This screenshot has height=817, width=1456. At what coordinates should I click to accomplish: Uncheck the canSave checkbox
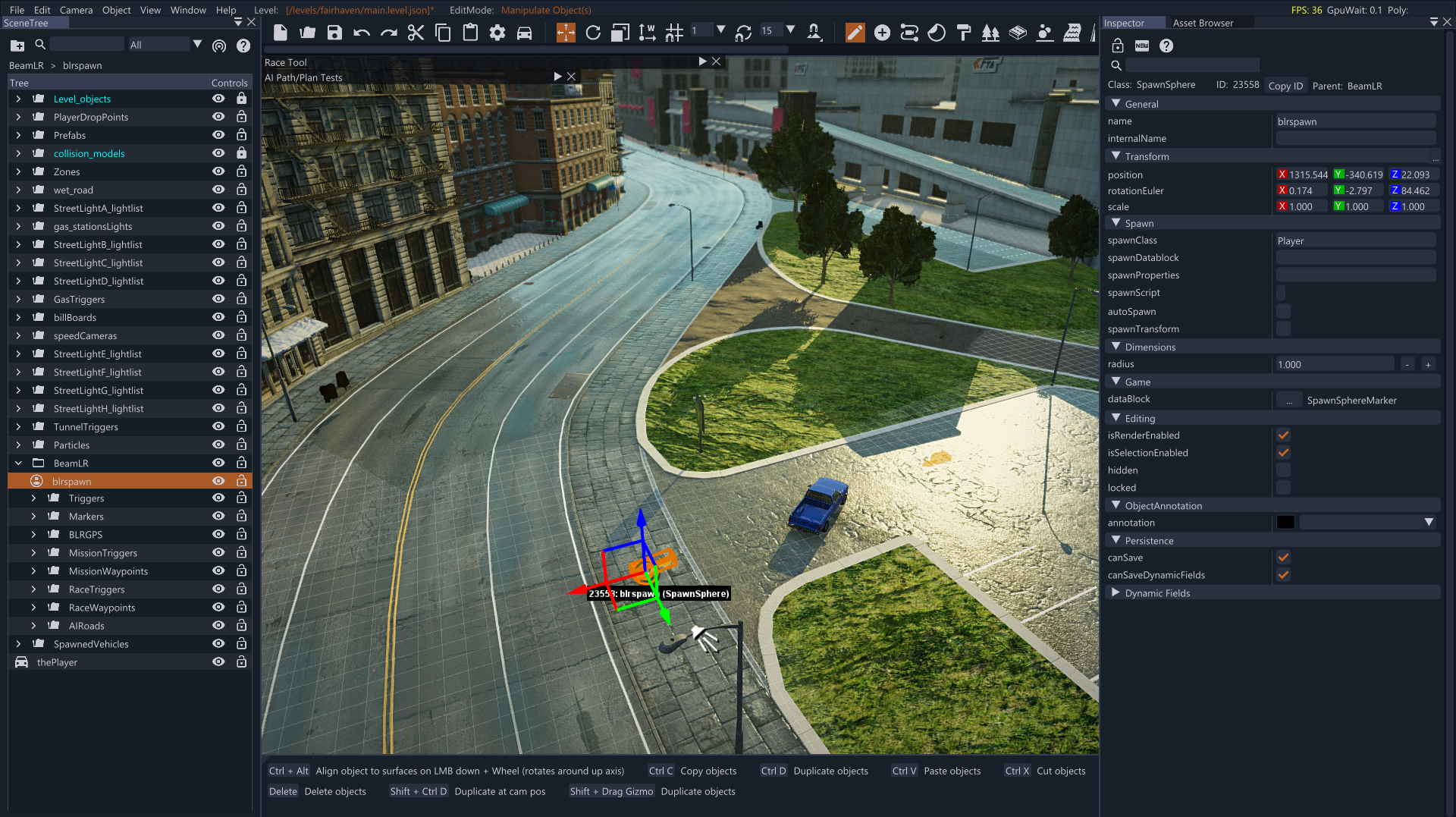(x=1283, y=558)
